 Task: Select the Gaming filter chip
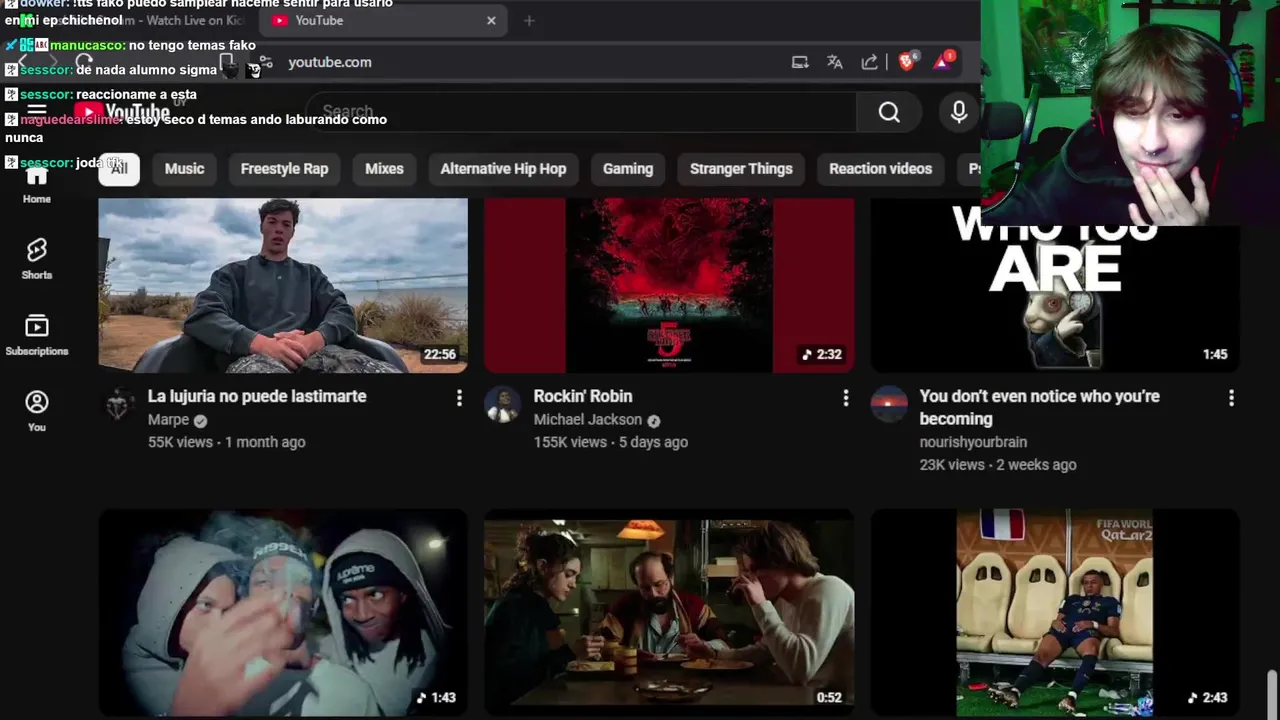tap(628, 168)
